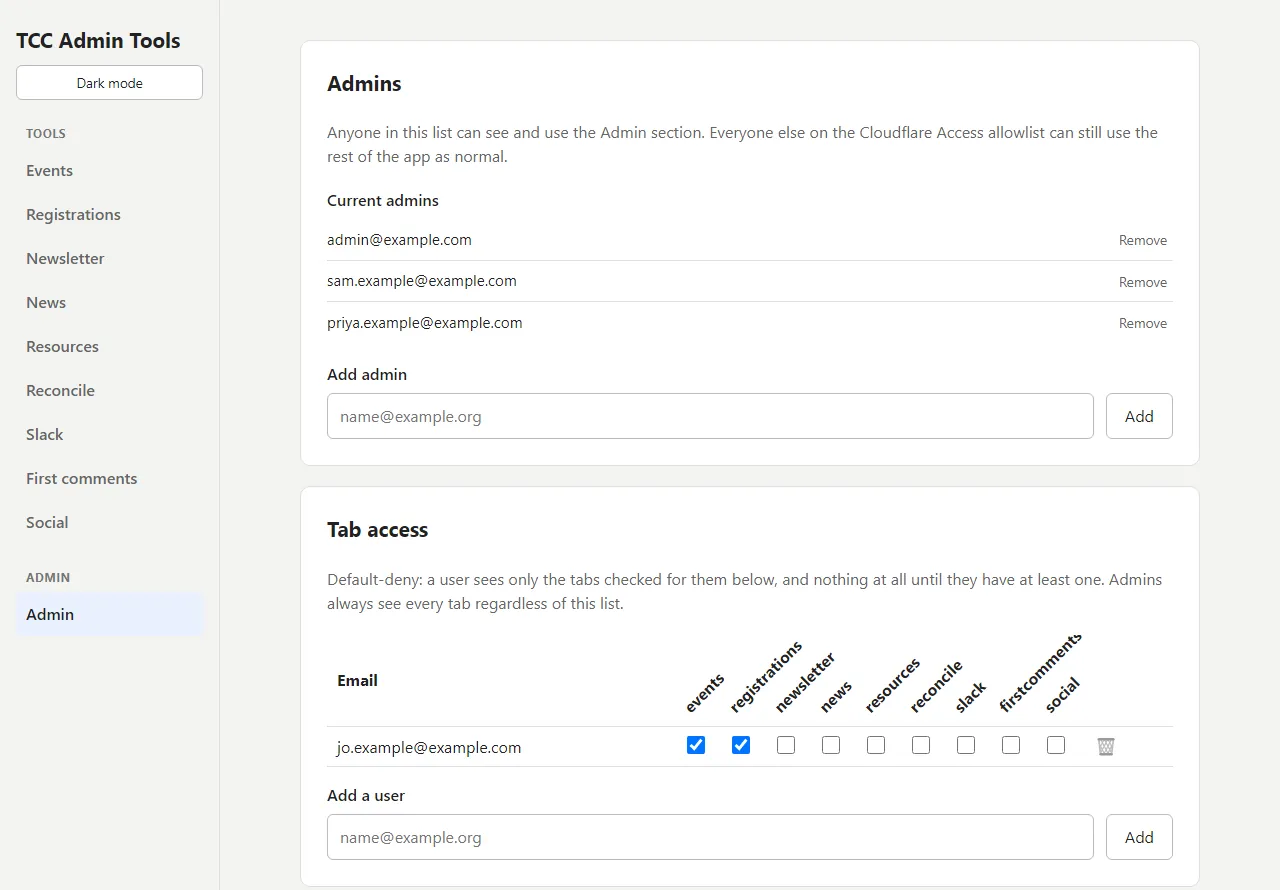
Task: Click the jo.example@example.com email text
Action: [x=429, y=748]
